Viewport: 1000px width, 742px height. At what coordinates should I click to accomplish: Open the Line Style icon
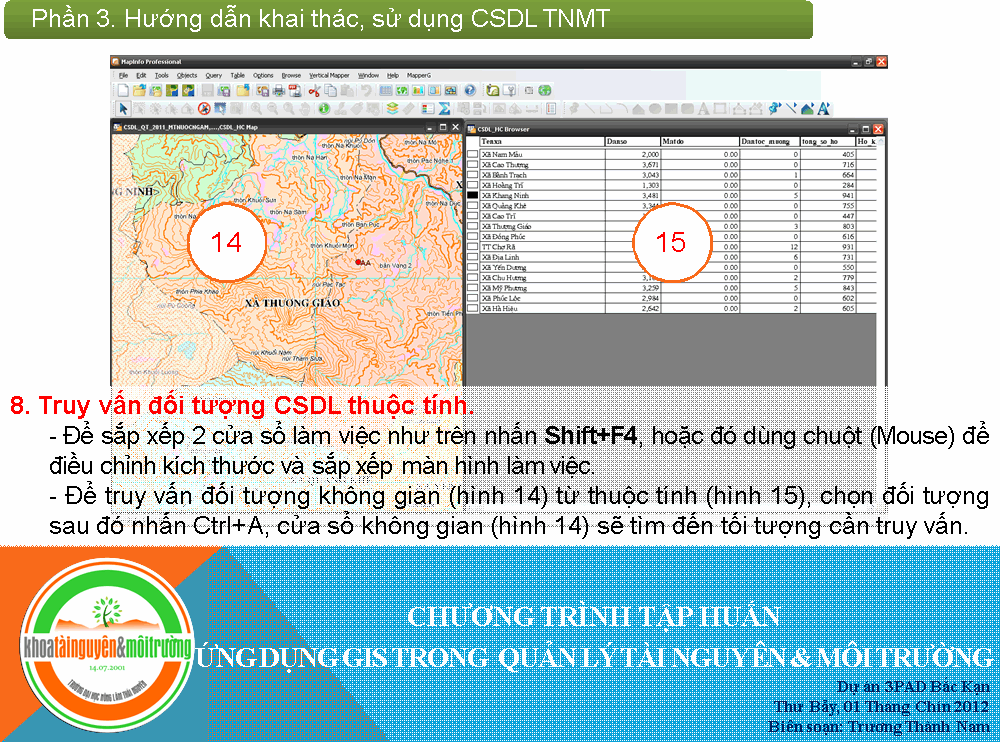pos(791,108)
